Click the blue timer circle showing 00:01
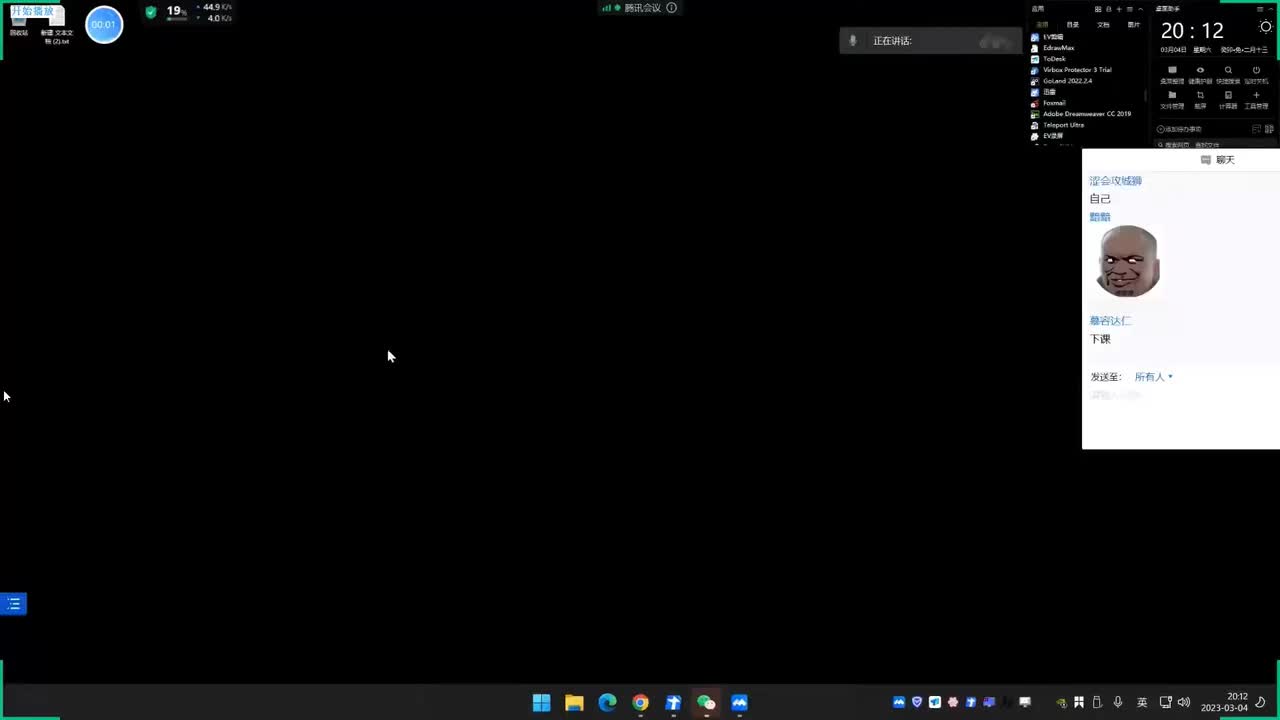The width and height of the screenshot is (1280, 720). point(104,25)
